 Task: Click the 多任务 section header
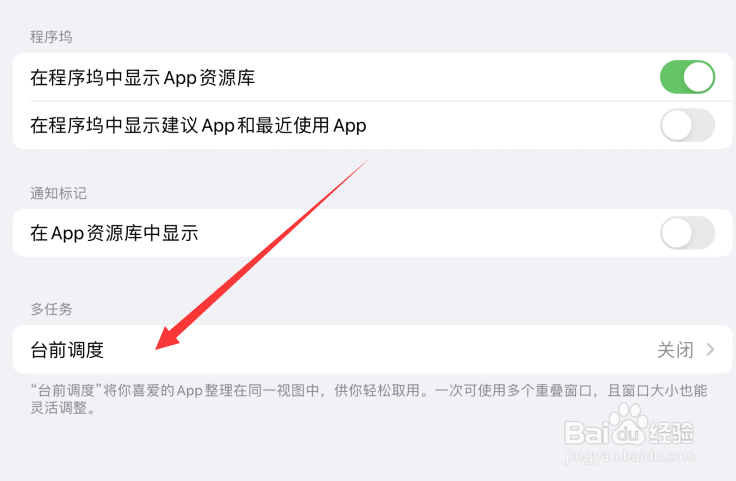tap(51, 309)
